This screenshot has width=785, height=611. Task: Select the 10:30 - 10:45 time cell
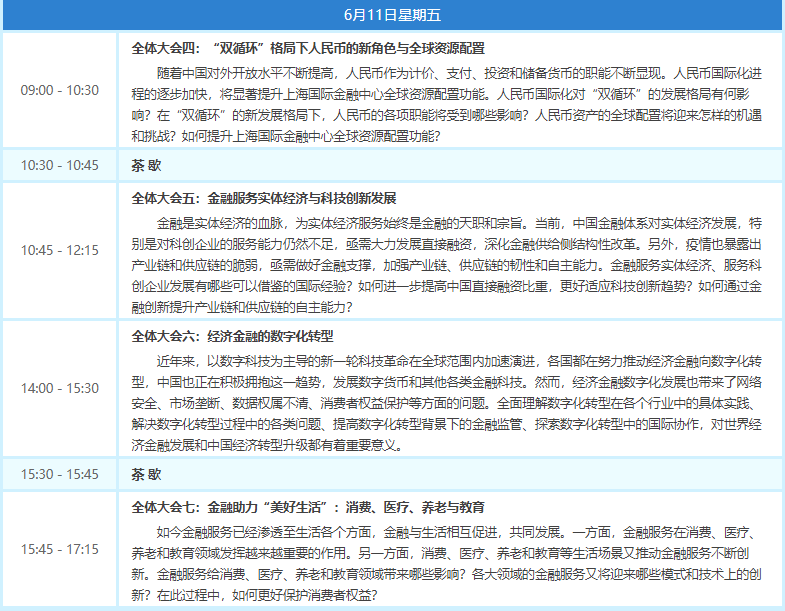click(x=60, y=165)
